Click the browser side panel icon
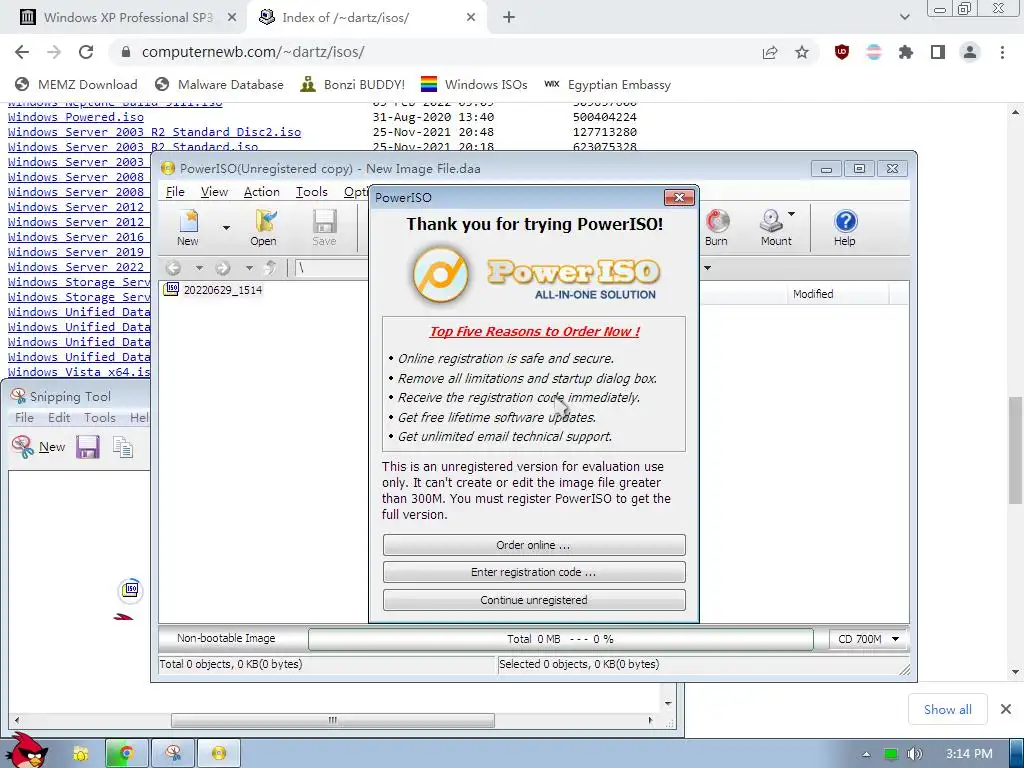 click(938, 52)
